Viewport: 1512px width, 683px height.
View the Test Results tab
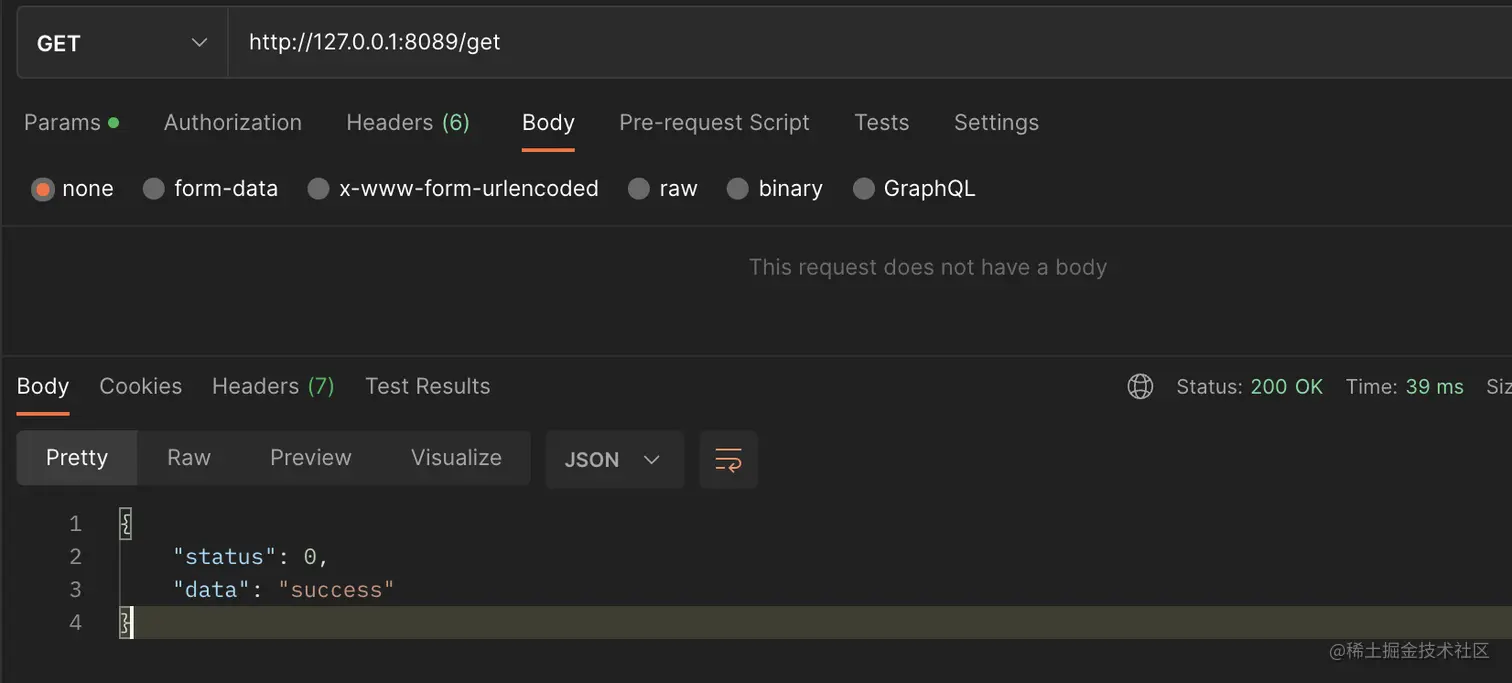point(427,386)
